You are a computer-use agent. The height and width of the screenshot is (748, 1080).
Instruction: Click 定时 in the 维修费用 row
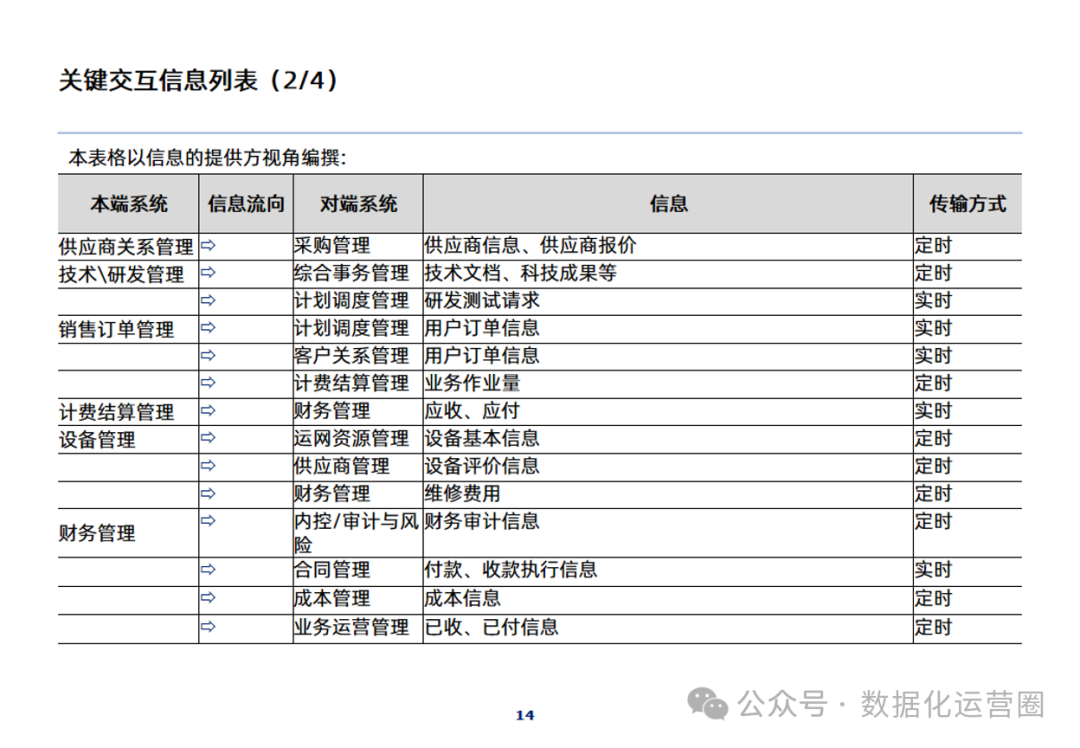tap(933, 493)
